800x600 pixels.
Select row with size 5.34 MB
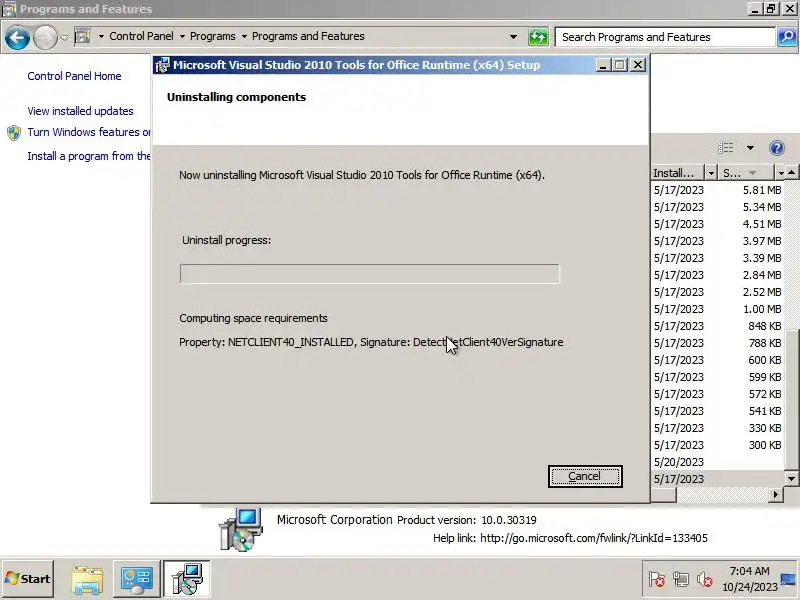[x=717, y=207]
